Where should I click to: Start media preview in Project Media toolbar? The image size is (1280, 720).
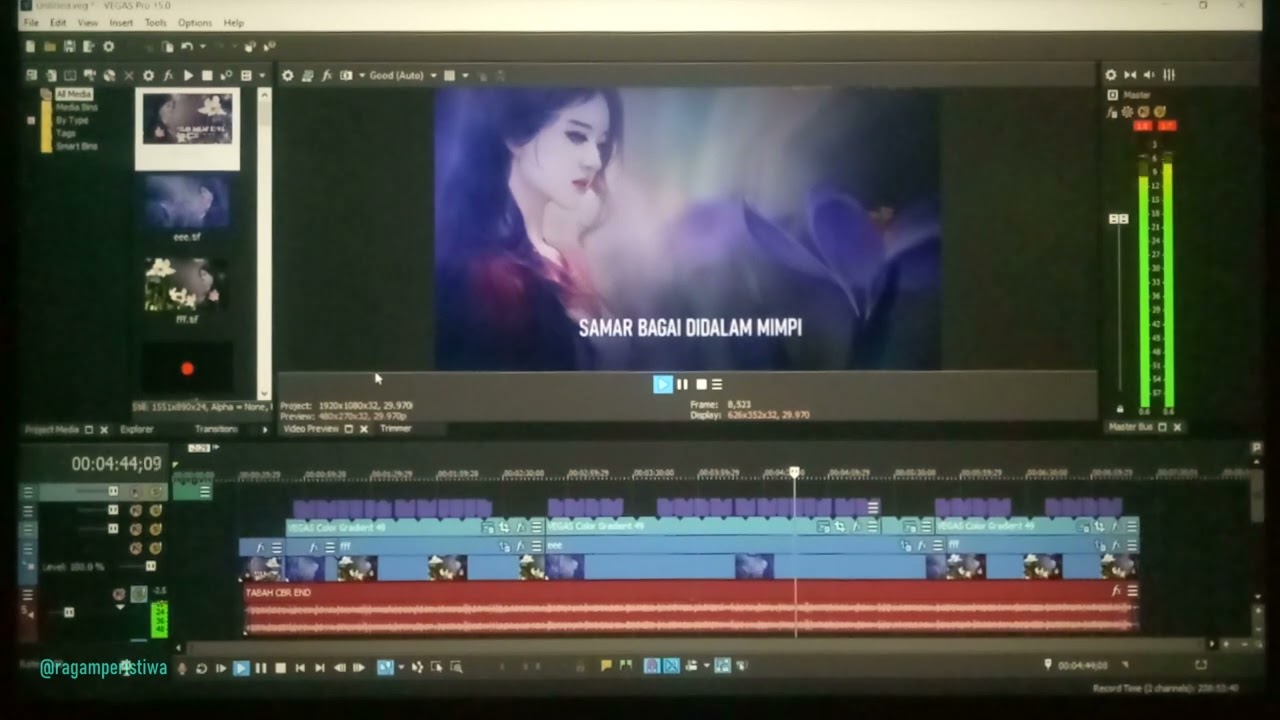188,75
